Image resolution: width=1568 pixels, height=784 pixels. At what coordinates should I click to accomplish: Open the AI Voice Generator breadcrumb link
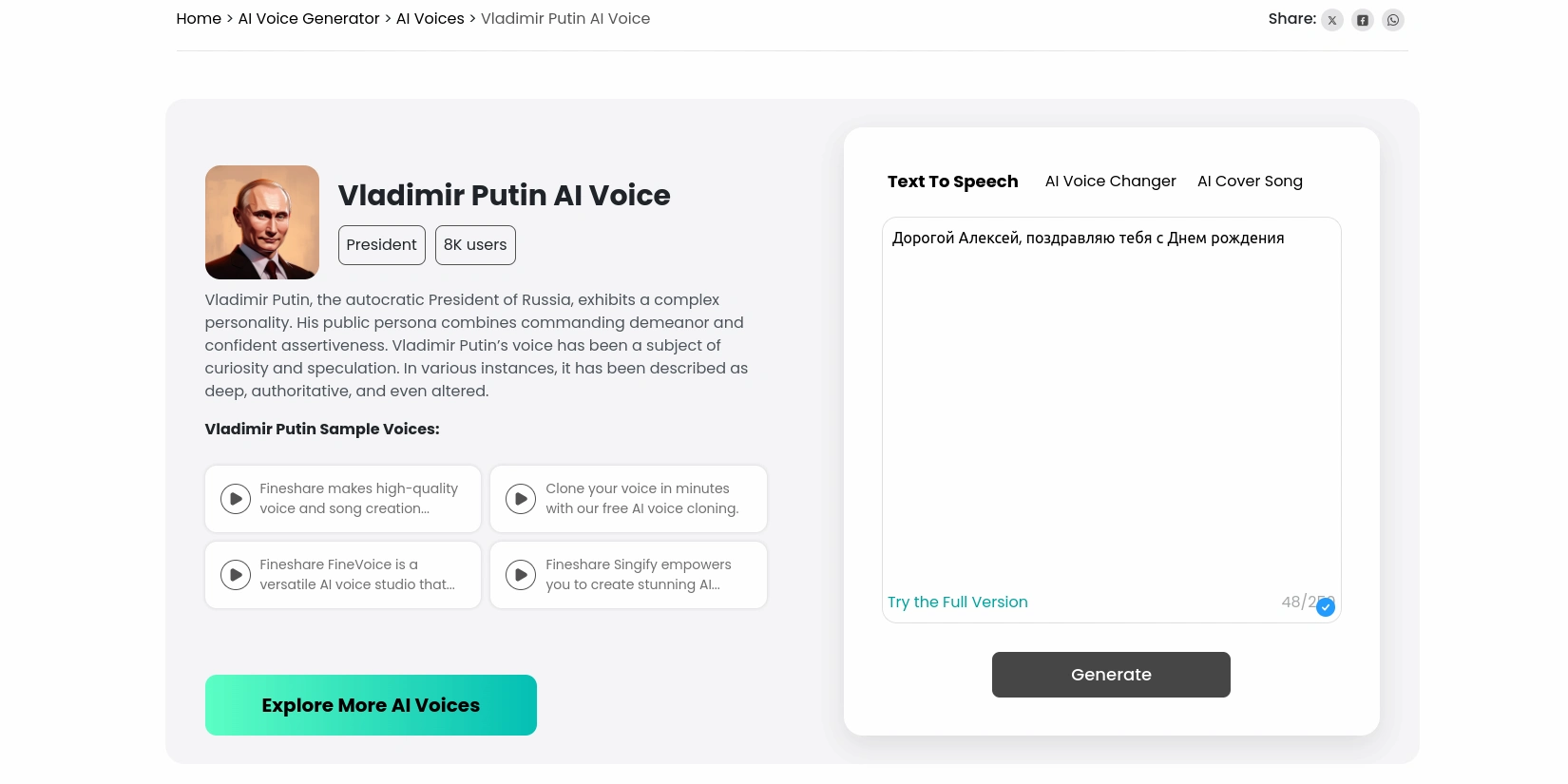308,18
